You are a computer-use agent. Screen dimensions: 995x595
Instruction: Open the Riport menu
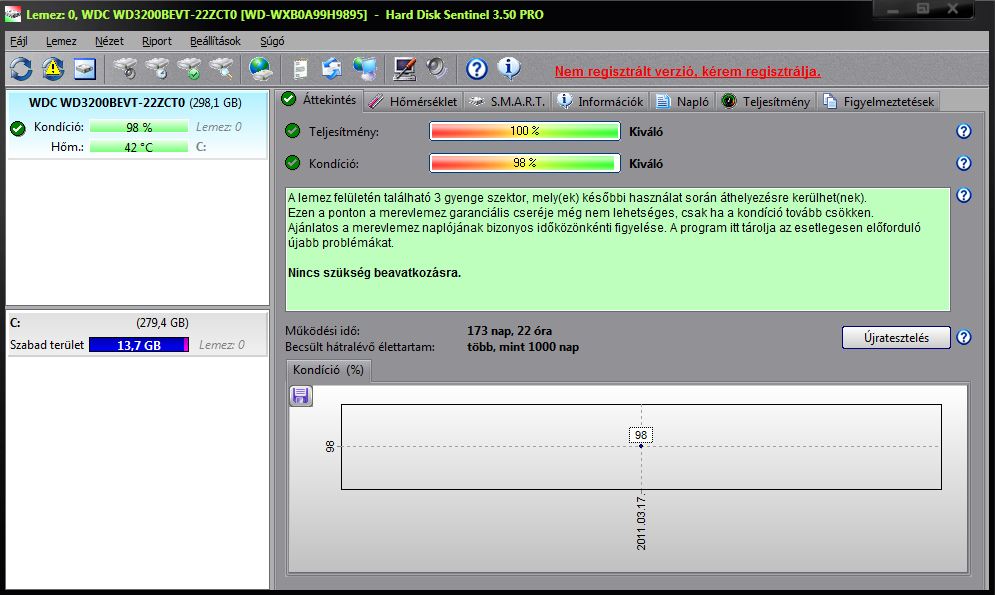click(x=157, y=41)
